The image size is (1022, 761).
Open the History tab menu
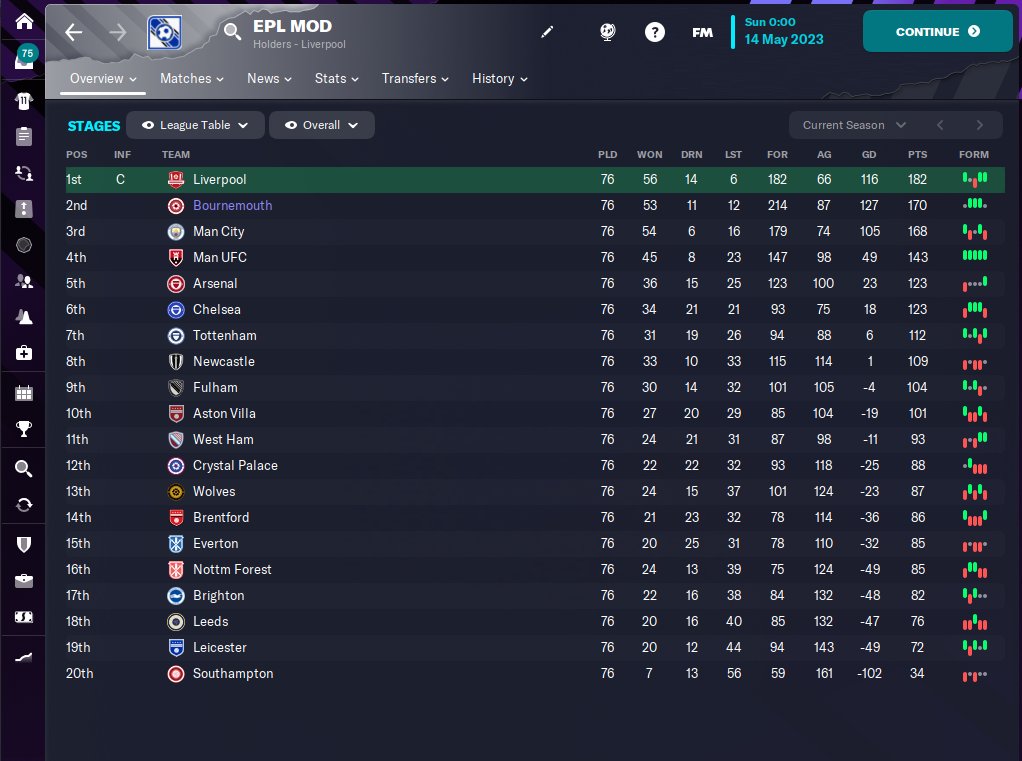[499, 79]
